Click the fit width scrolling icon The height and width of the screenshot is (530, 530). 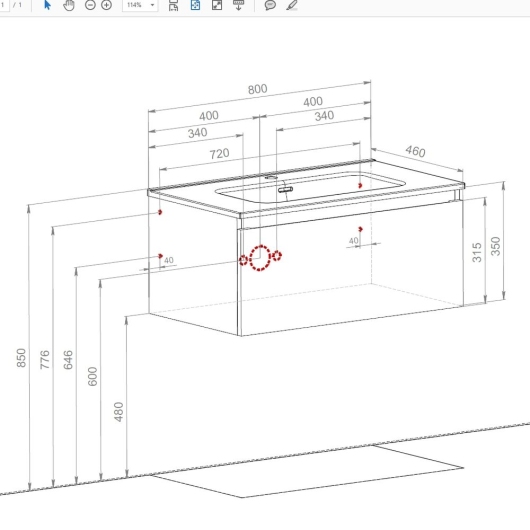point(173,5)
